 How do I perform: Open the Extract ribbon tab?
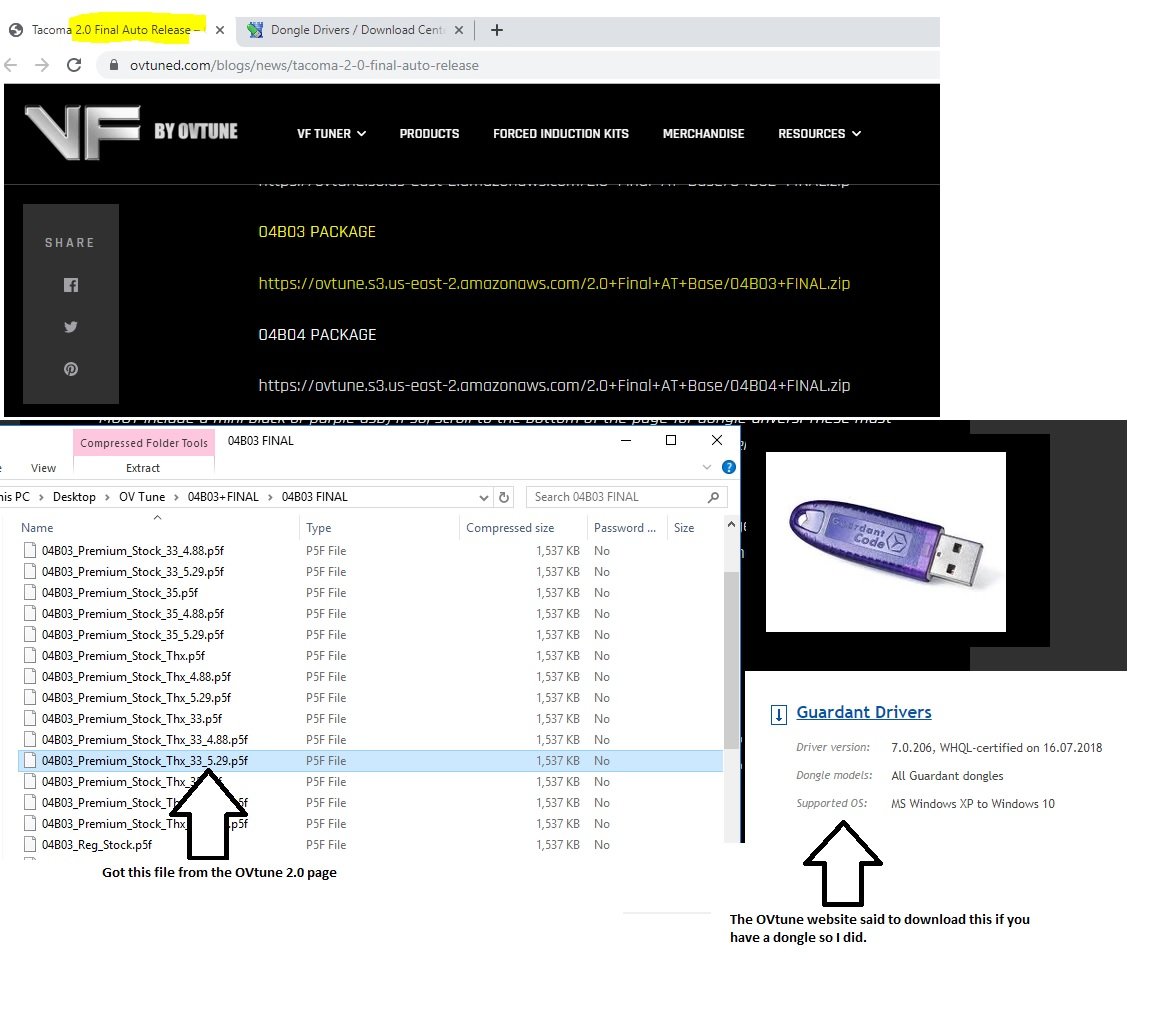pos(143,468)
